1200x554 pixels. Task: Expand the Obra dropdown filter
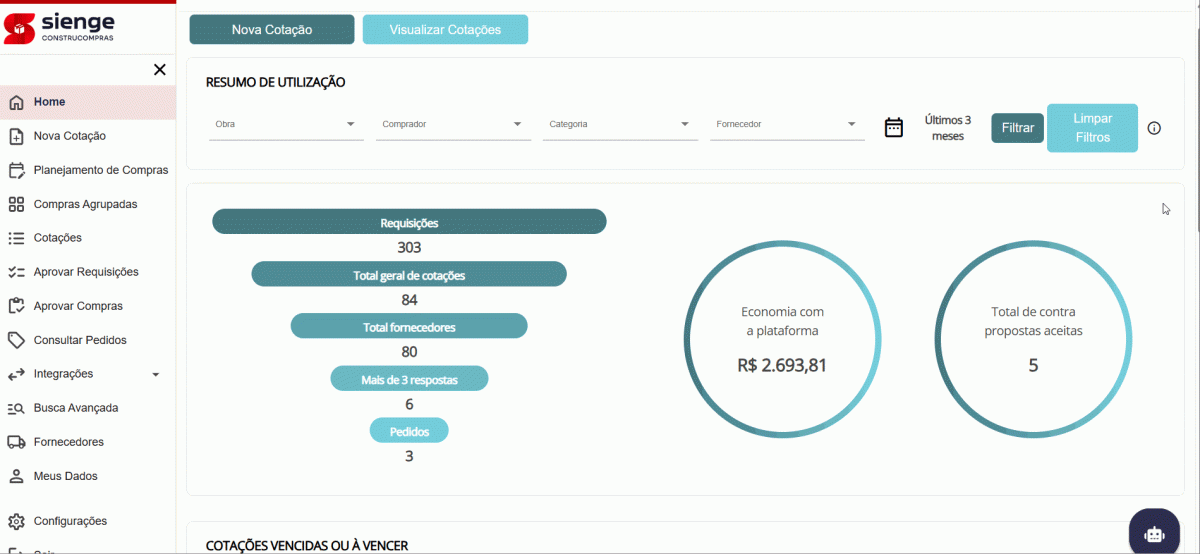coord(286,125)
